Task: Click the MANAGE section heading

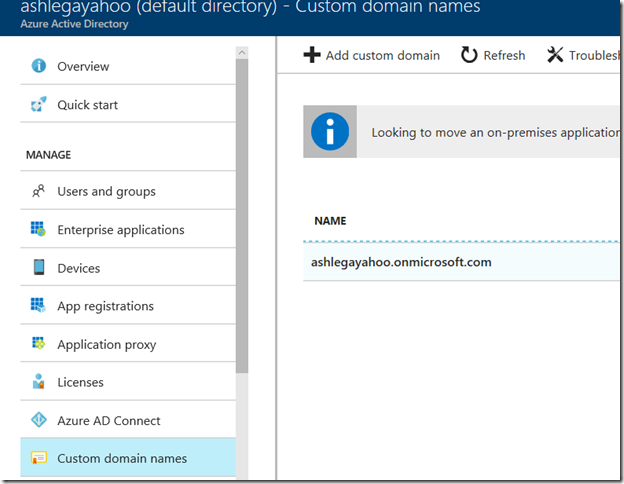Action: click(x=49, y=155)
